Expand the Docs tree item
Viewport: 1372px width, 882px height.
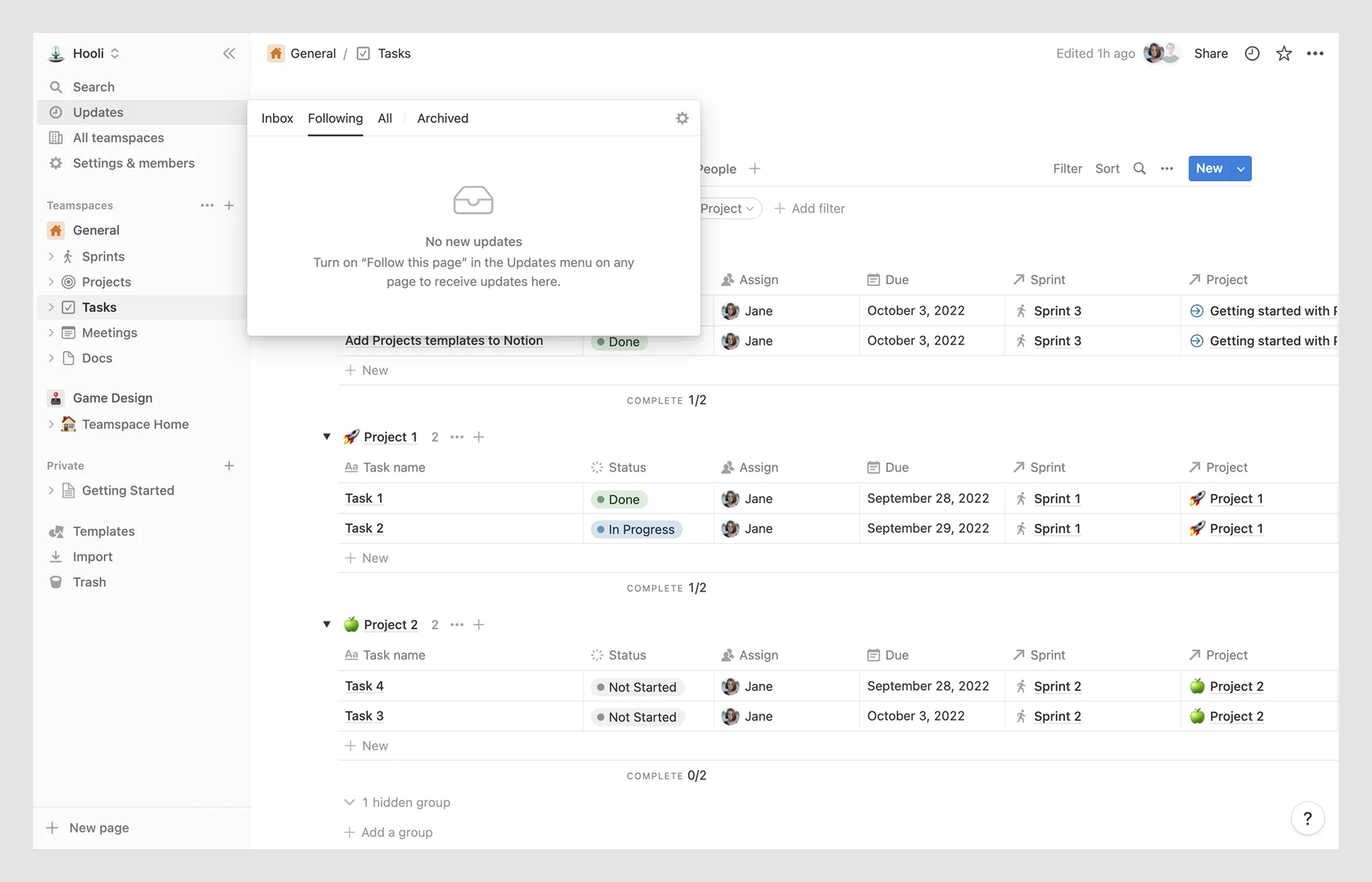pyautogui.click(x=51, y=358)
